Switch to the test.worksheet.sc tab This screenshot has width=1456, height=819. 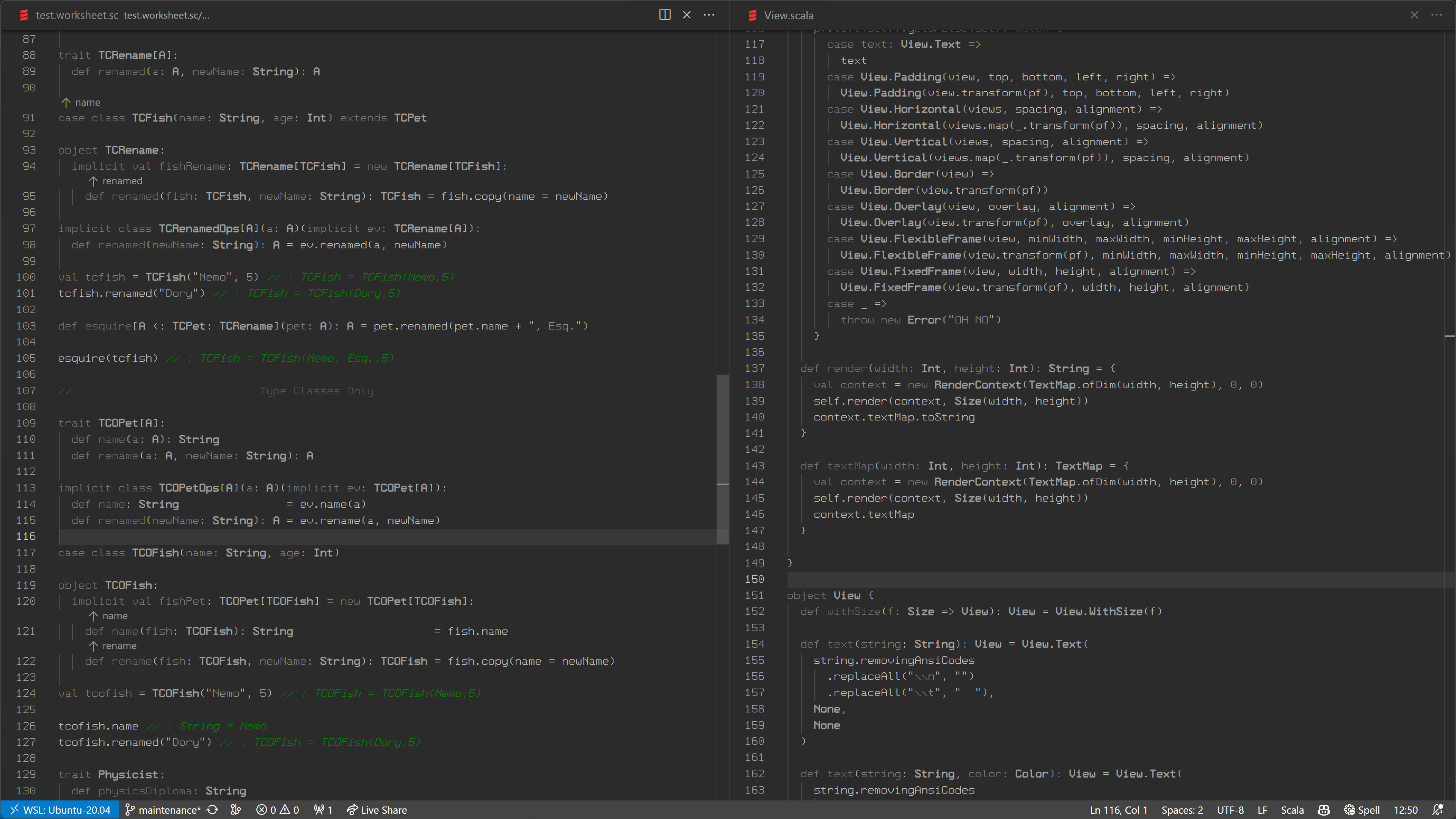coord(77,15)
